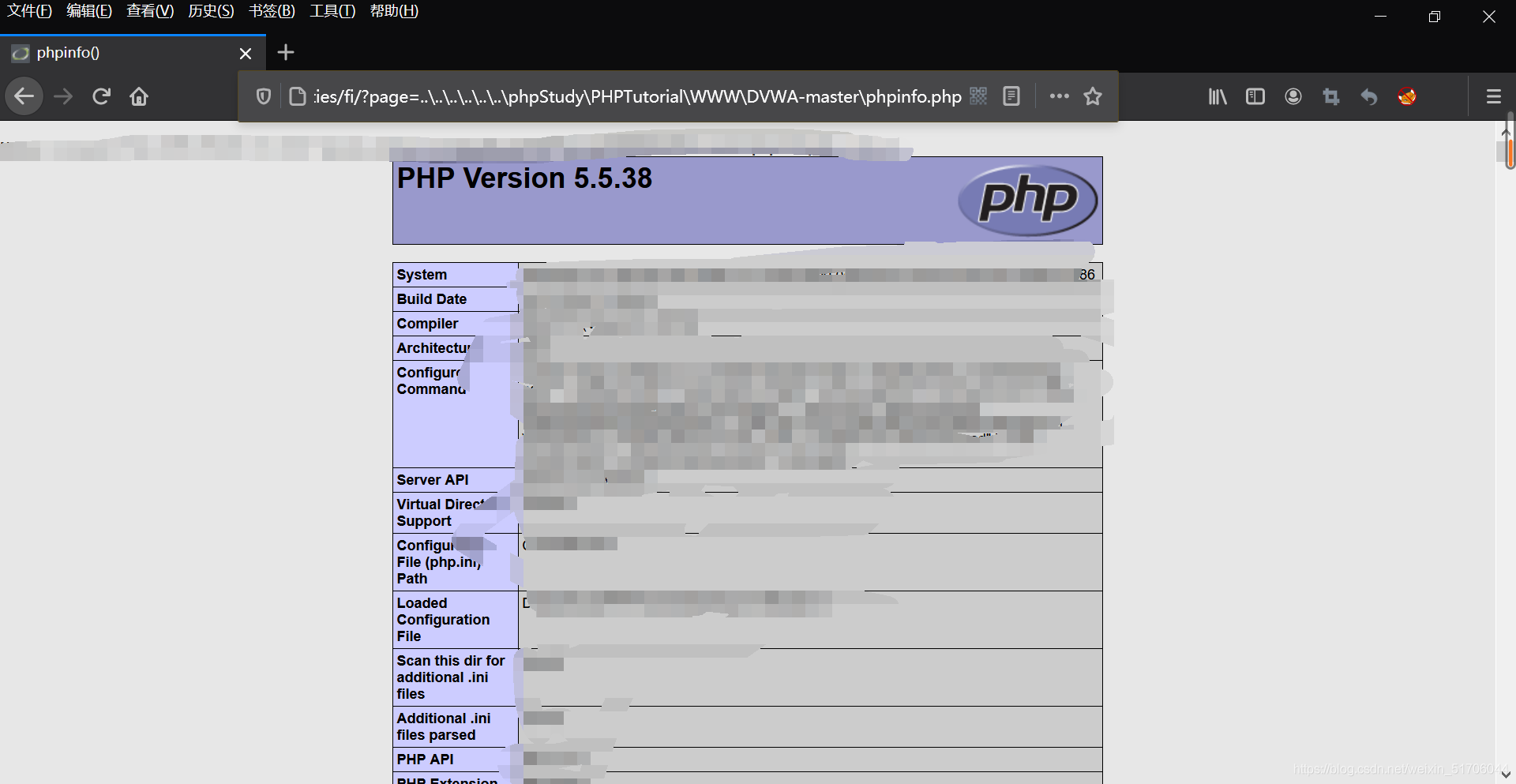Click the QR code icon in address bar
The width and height of the screenshot is (1516, 784).
978,96
